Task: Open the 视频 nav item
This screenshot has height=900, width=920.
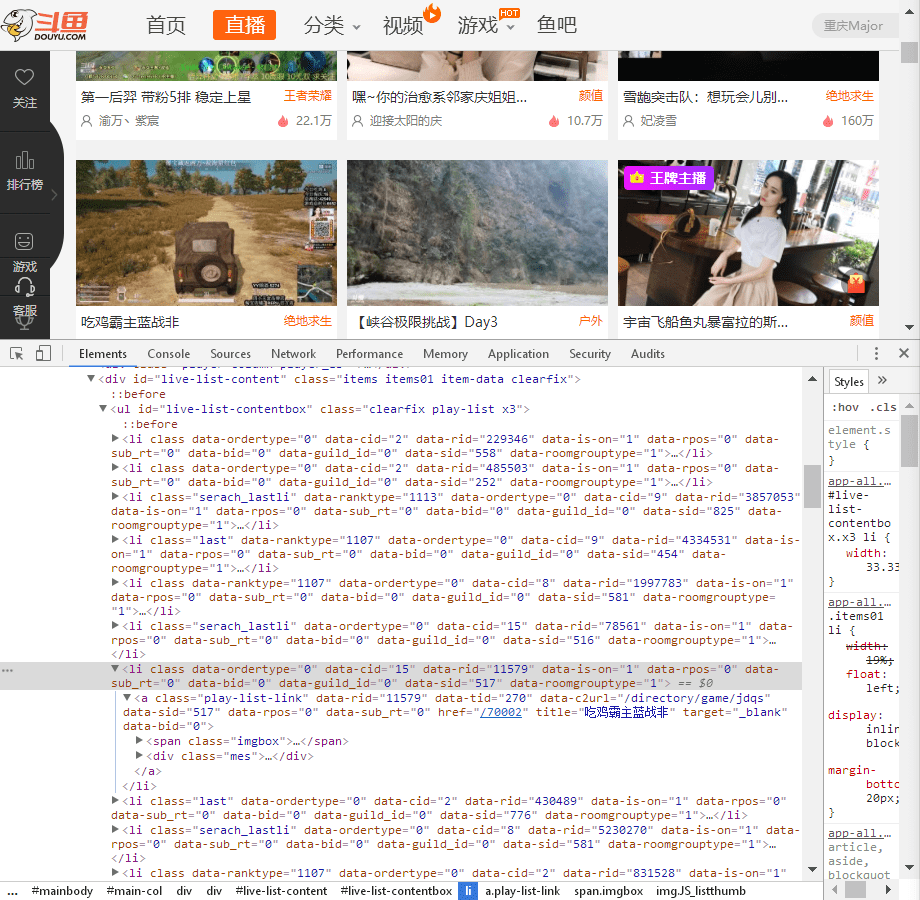Action: (x=403, y=25)
